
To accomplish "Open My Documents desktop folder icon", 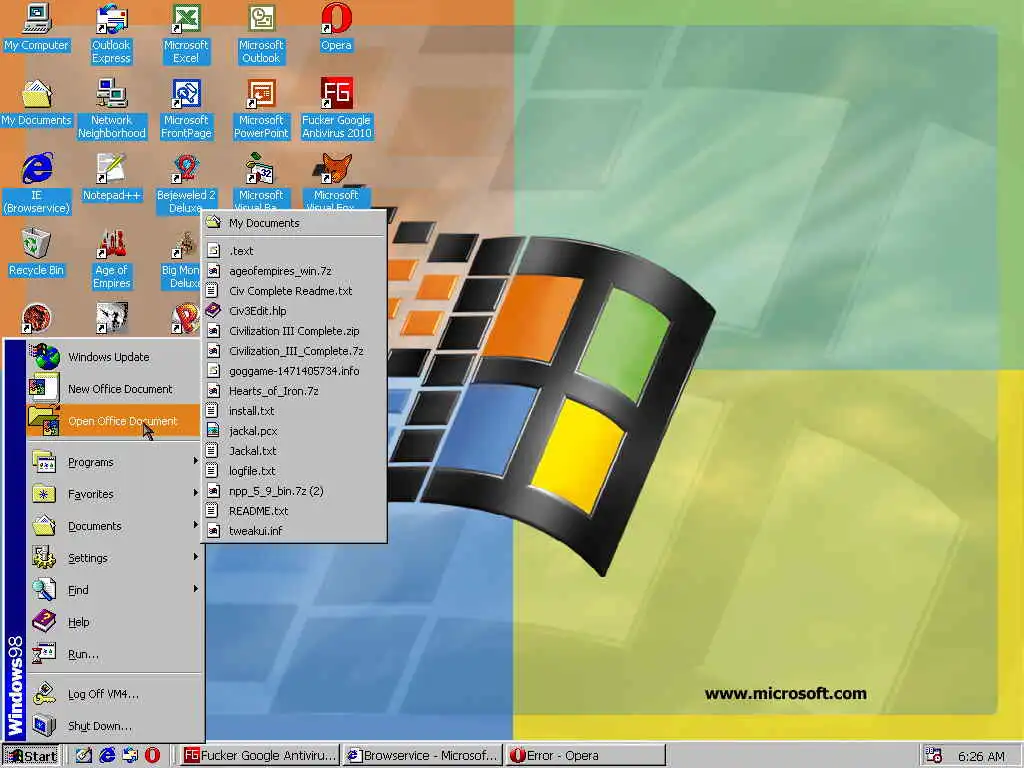I will click(x=37, y=103).
